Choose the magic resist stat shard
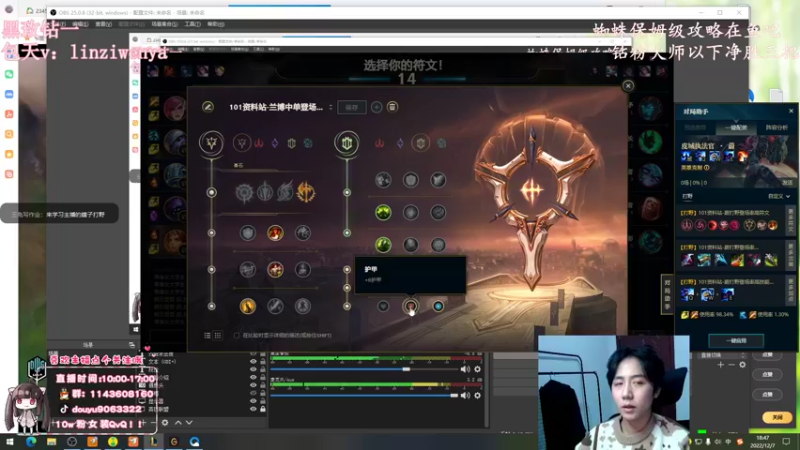This screenshot has width=800, height=450. click(438, 306)
